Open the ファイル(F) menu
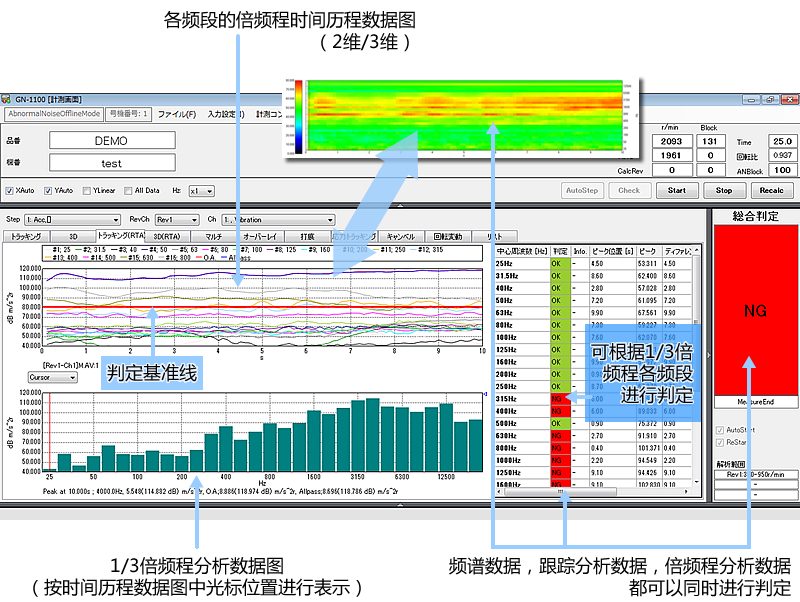This screenshot has height=602, width=800. [x=177, y=114]
